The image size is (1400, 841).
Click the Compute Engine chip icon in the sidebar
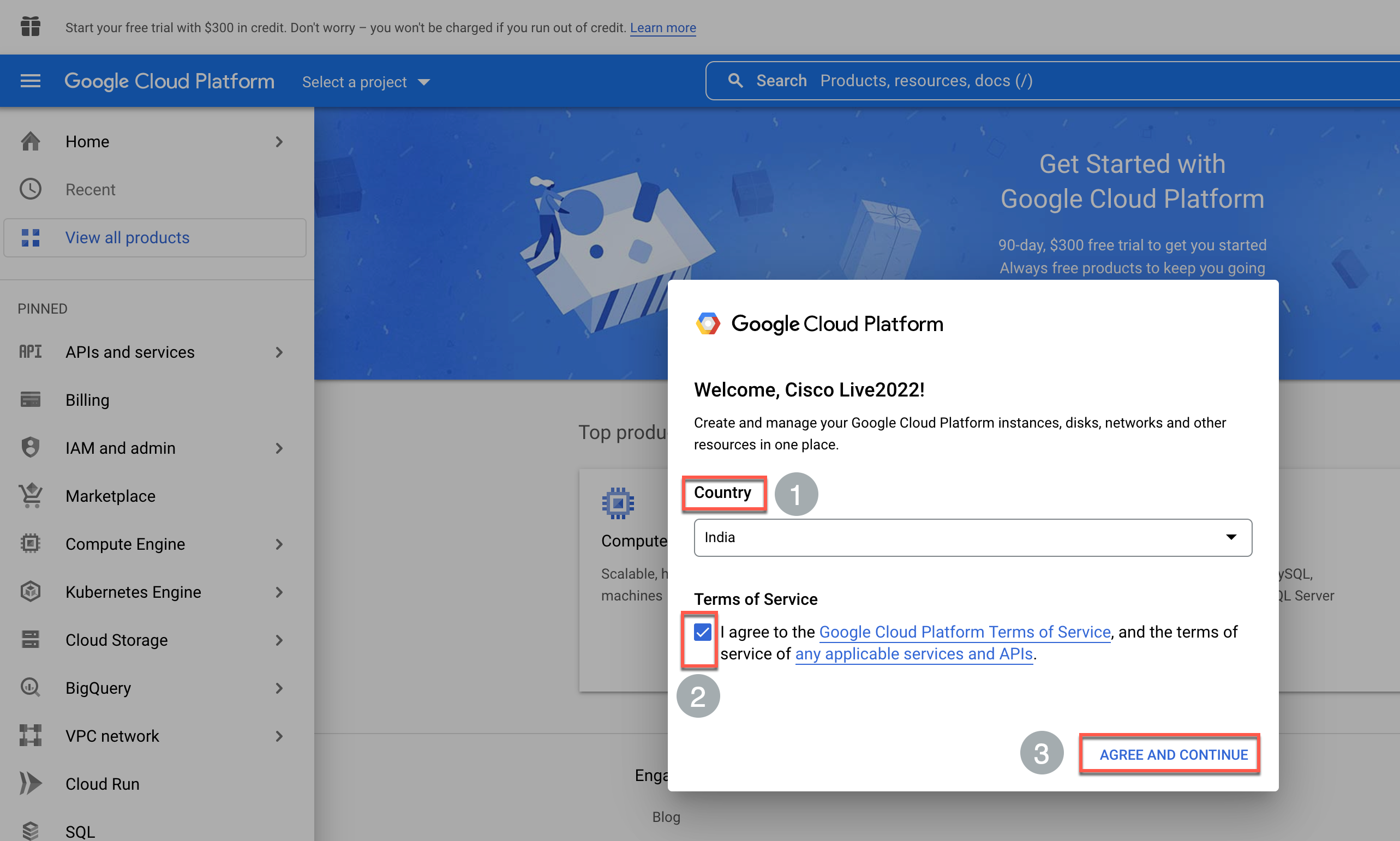(x=31, y=543)
